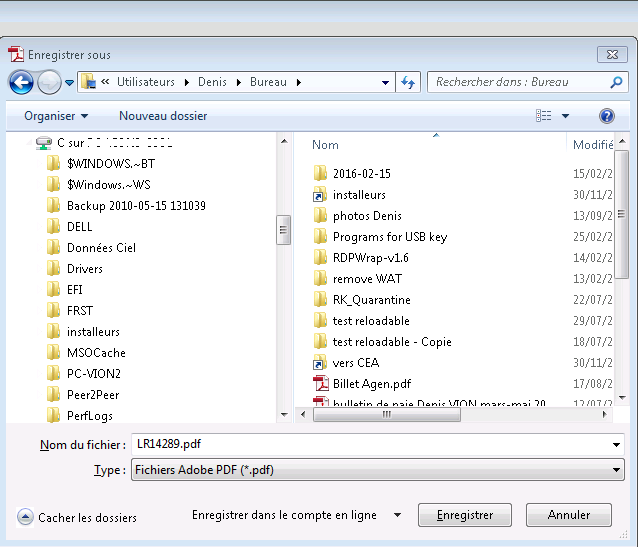Click the EFI folder icon in tree
The height and width of the screenshot is (547, 638).
point(53,290)
